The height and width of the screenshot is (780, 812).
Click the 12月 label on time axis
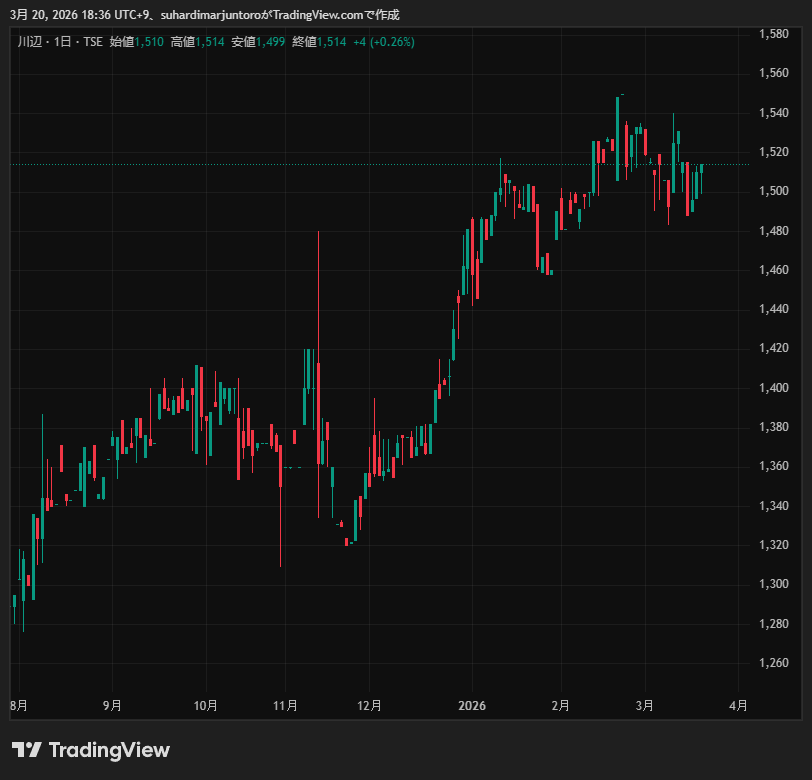coord(369,705)
